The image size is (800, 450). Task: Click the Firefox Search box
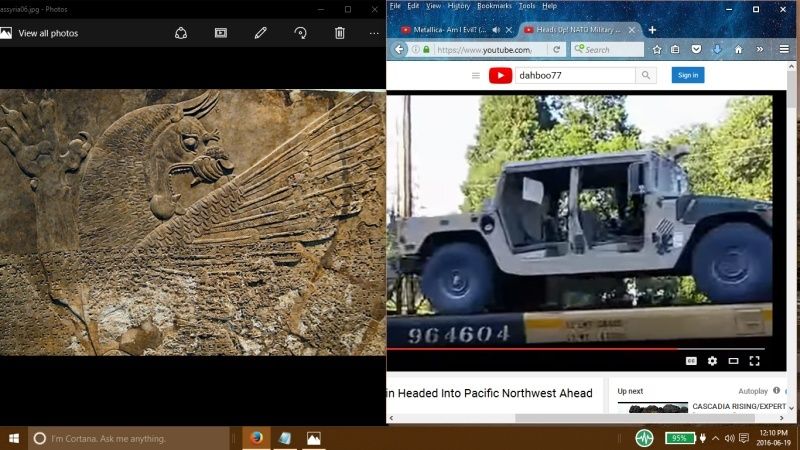[607, 49]
